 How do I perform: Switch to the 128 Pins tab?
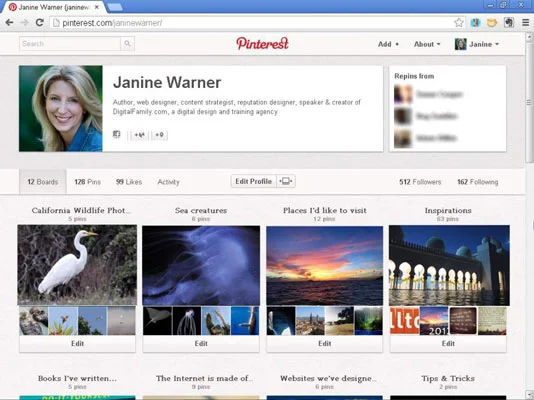(88, 182)
